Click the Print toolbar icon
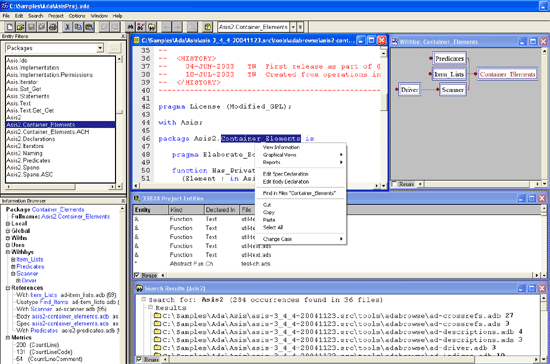This screenshot has width=550, height=364. tap(53, 27)
